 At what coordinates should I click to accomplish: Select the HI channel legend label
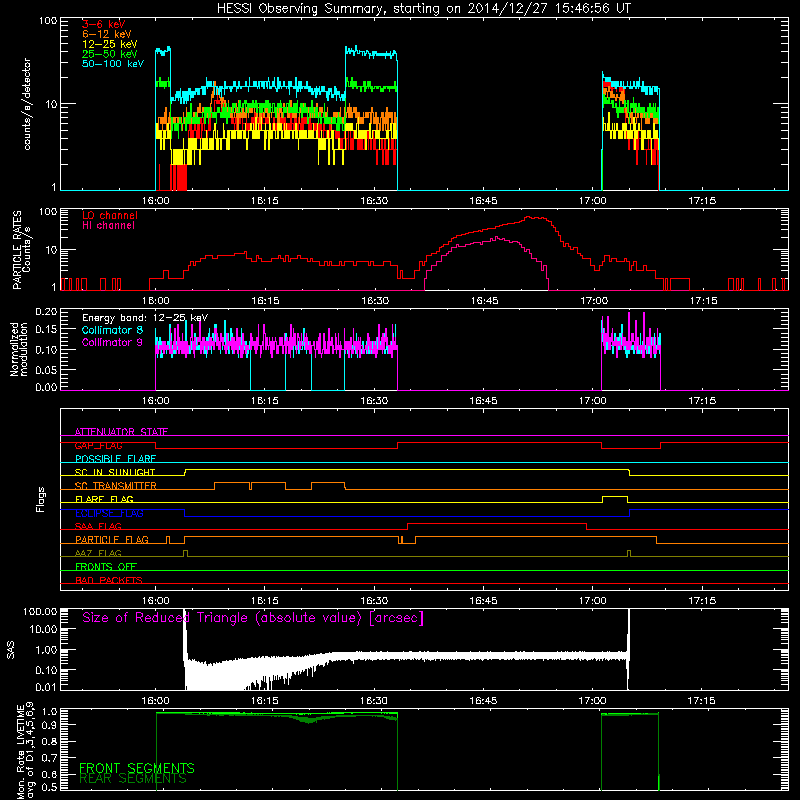pyautogui.click(x=109, y=226)
